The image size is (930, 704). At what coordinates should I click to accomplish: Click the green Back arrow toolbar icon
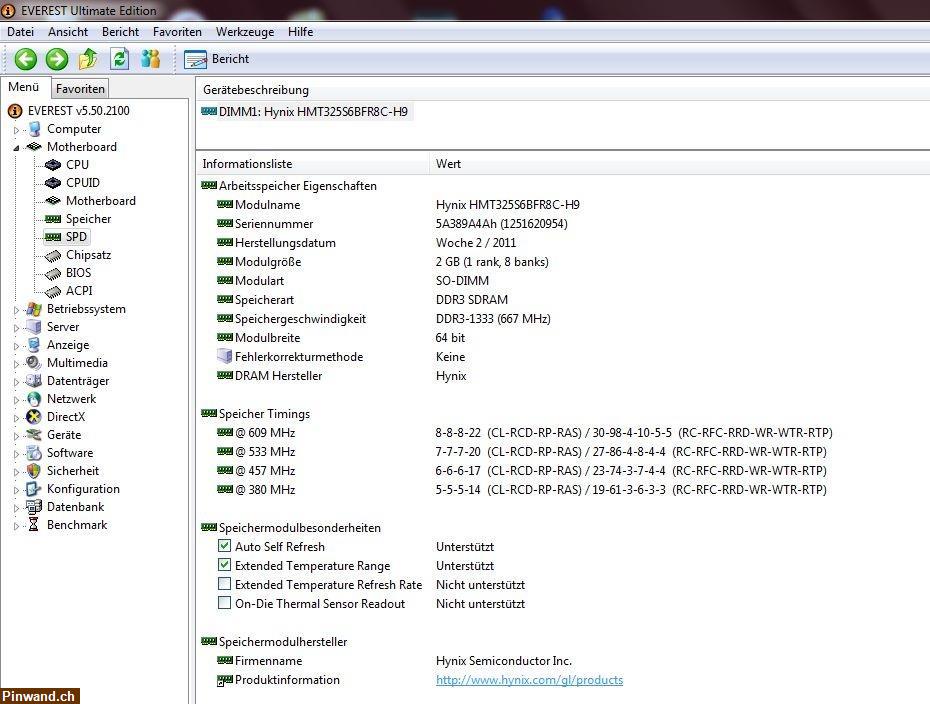[25, 59]
